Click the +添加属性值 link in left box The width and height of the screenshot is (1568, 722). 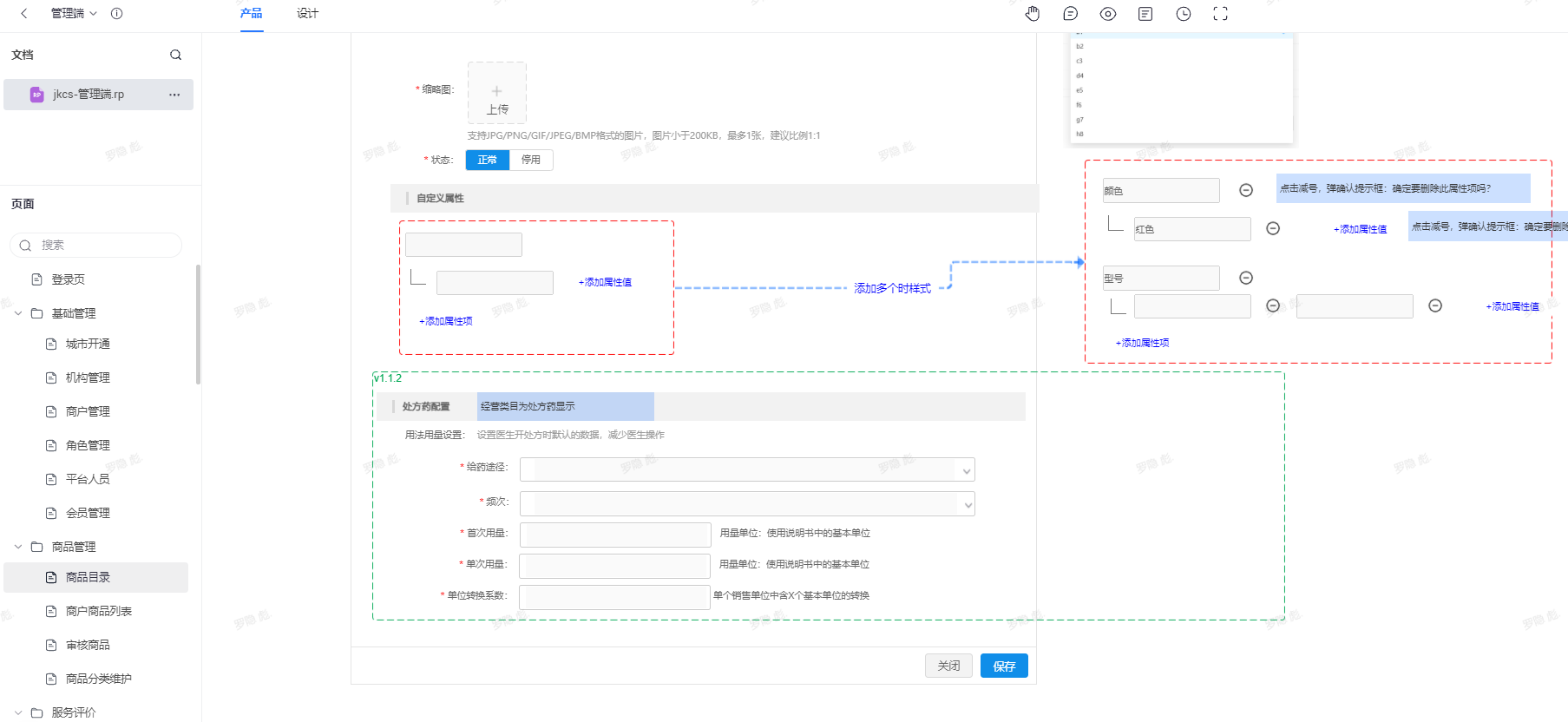coord(605,282)
